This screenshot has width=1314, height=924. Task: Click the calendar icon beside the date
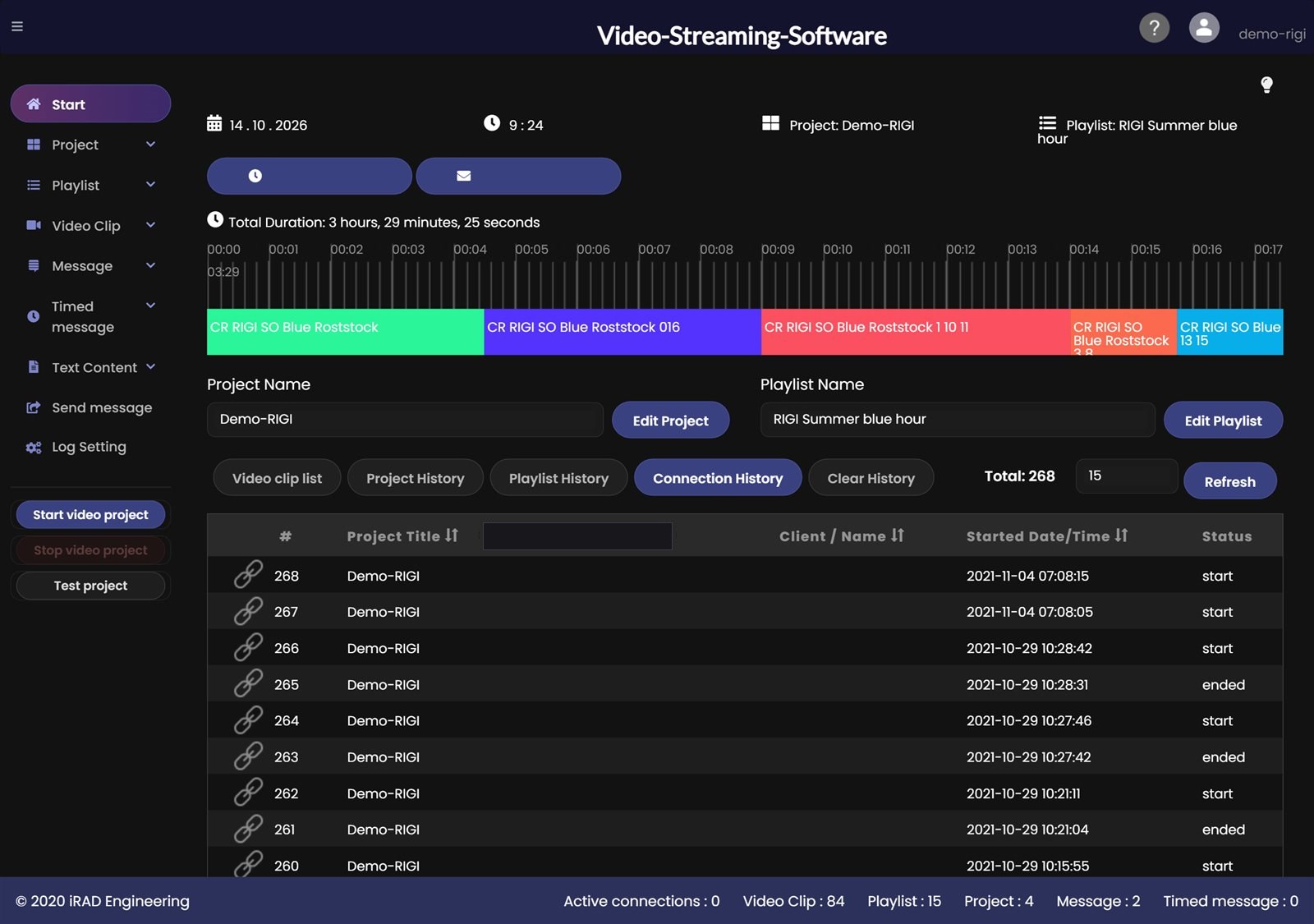click(x=214, y=123)
